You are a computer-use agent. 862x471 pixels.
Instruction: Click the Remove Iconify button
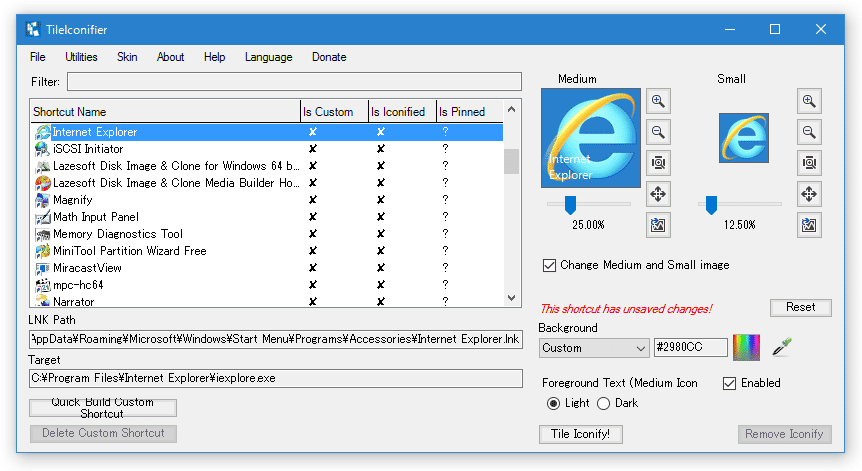(x=784, y=434)
